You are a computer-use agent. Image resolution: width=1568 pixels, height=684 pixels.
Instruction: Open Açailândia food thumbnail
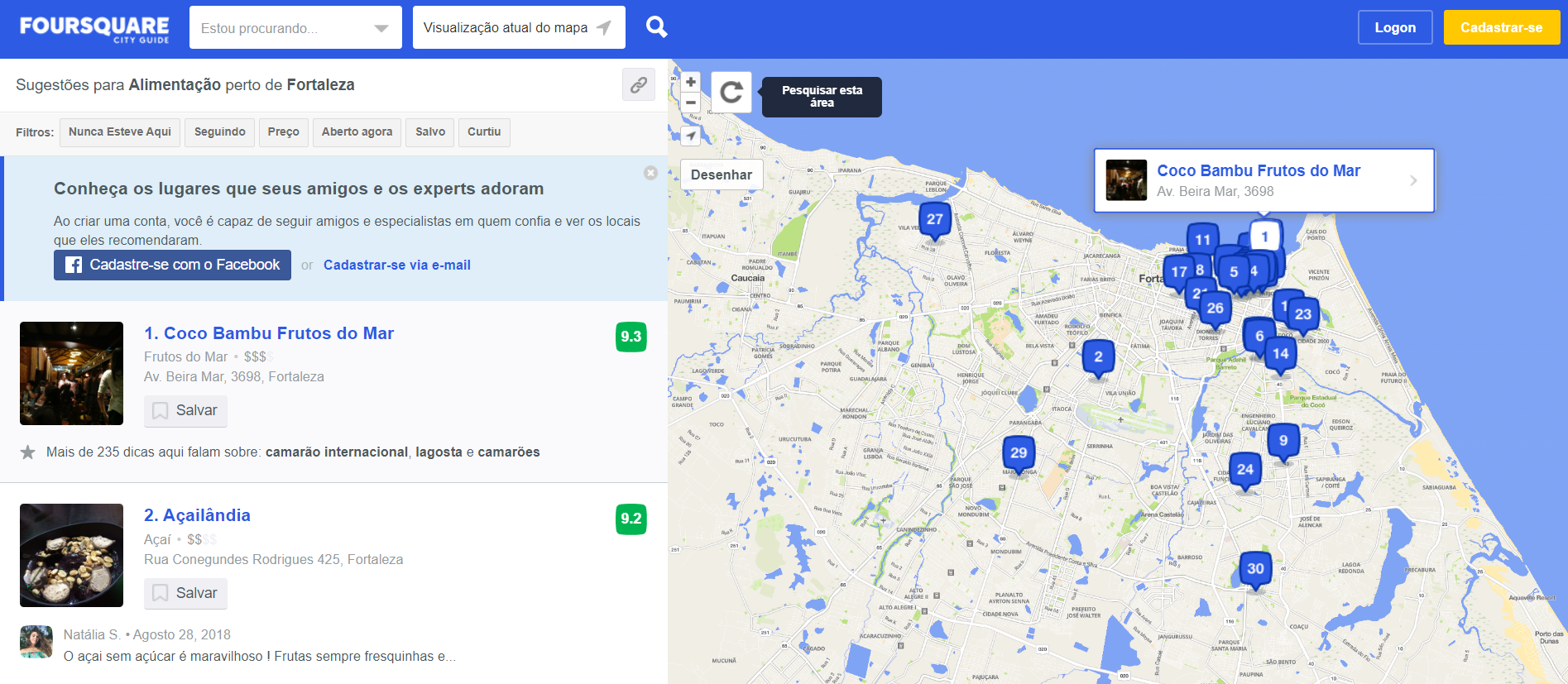[71, 555]
